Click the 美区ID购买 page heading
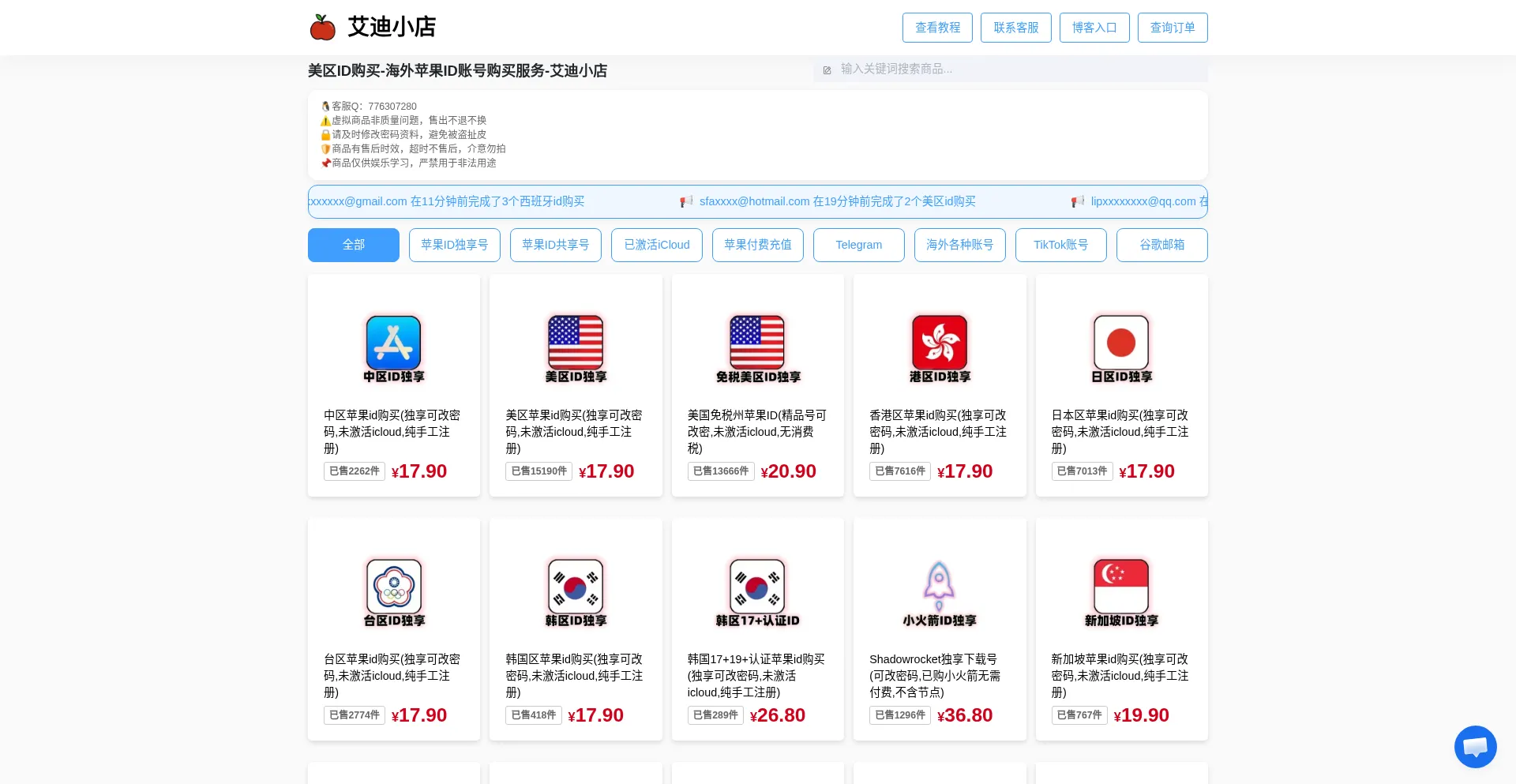The width and height of the screenshot is (1516, 784). 458,71
